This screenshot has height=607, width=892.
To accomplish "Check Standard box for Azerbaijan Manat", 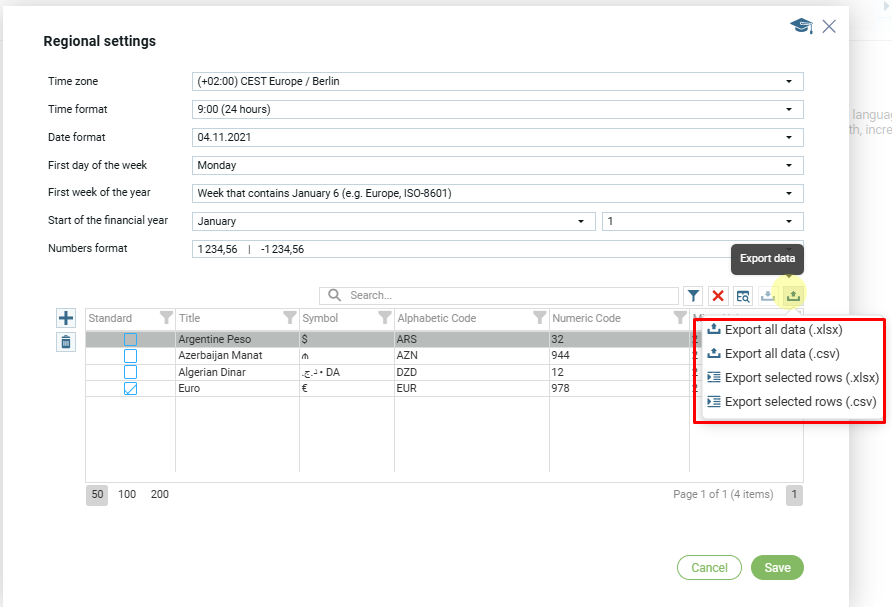I will (x=130, y=356).
